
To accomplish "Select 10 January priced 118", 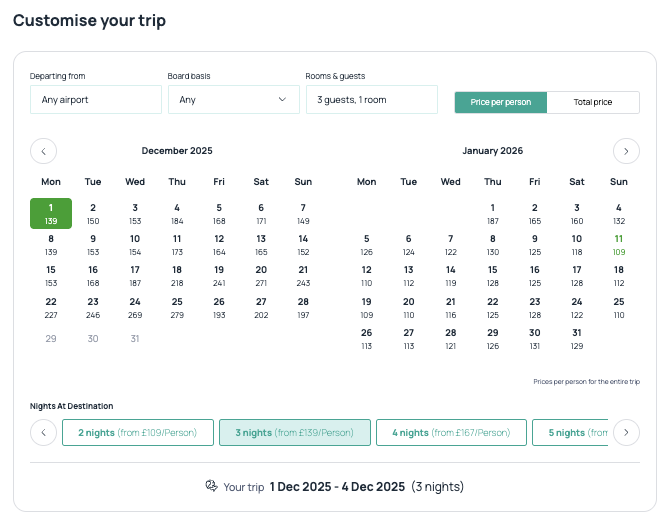I will (x=577, y=245).
